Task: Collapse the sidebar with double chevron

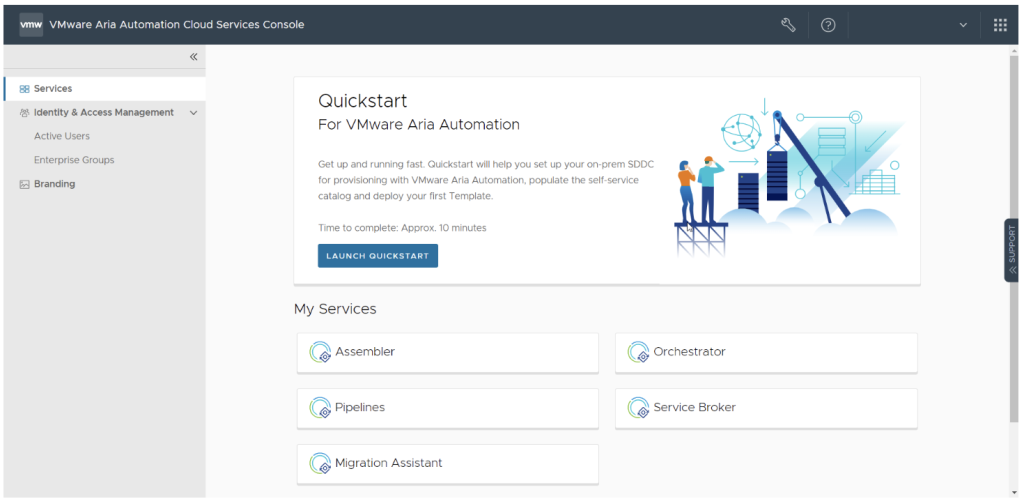Action: click(x=193, y=57)
